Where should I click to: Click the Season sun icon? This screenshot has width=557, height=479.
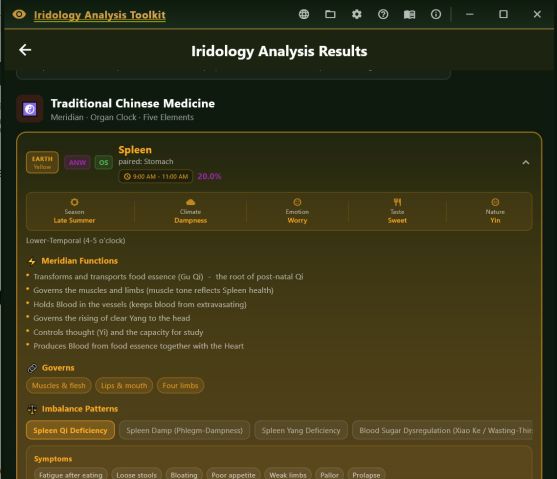click(74, 202)
